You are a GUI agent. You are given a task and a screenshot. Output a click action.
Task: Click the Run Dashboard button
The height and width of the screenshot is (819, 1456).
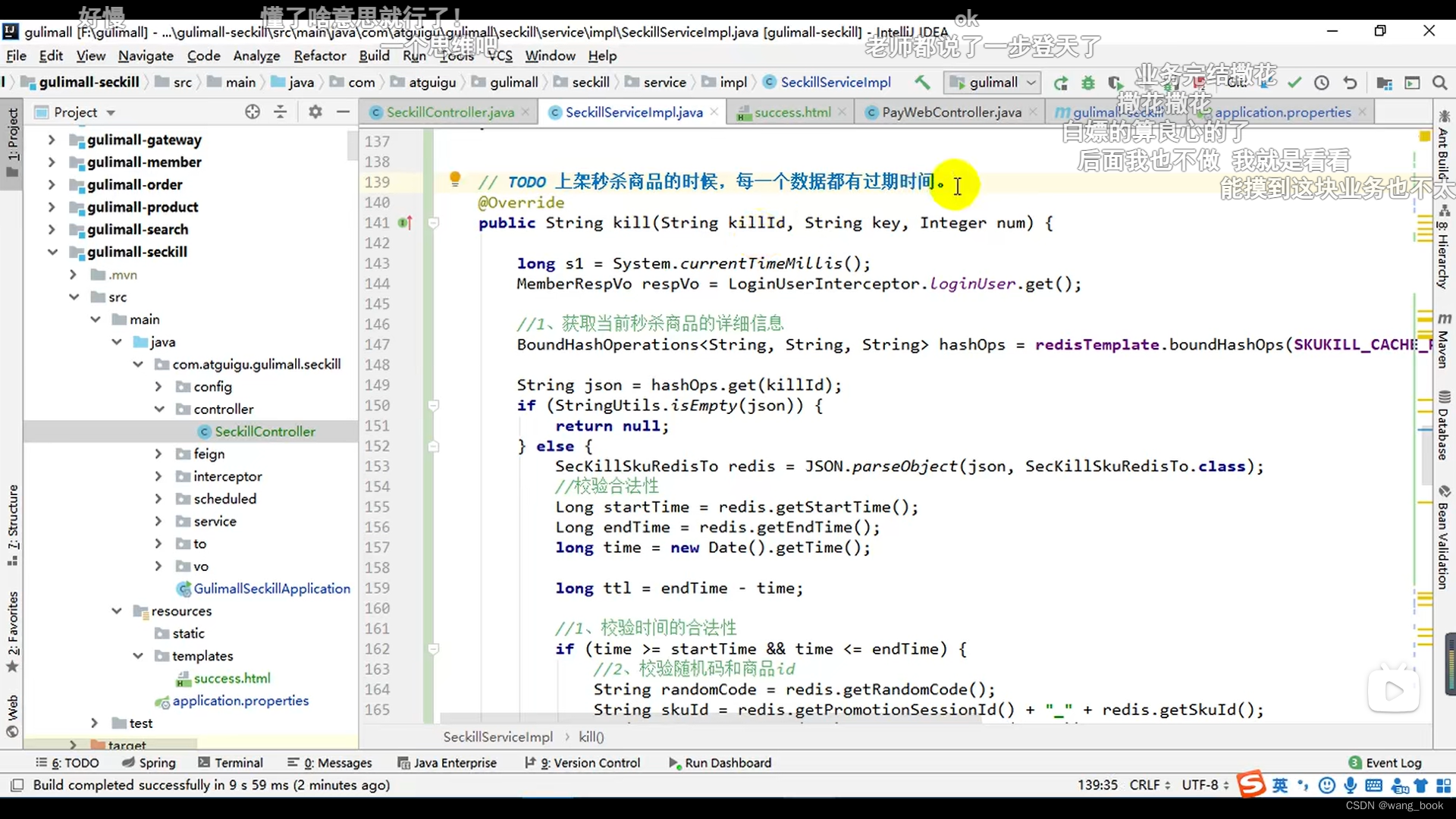click(x=727, y=762)
